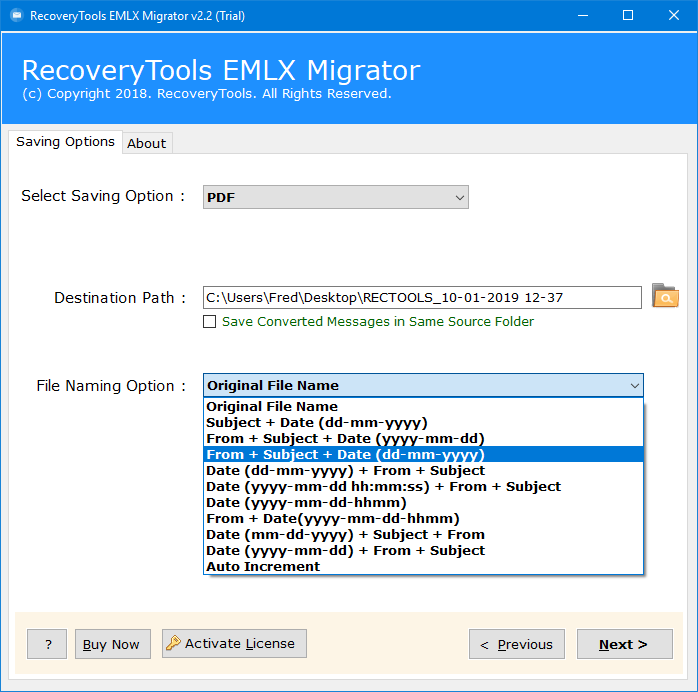Minimize the EMLX Migrator window
Image resolution: width=698 pixels, height=692 pixels.
[583, 16]
